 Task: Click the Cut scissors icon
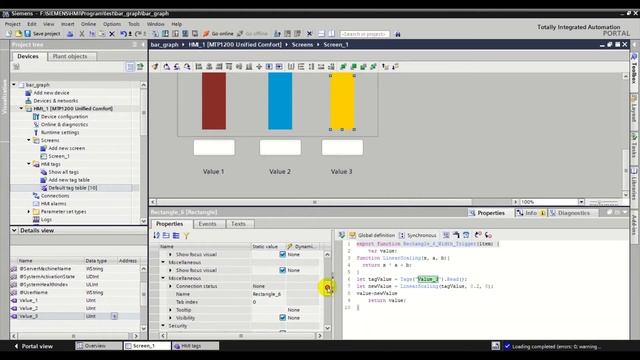pyautogui.click(x=82, y=34)
